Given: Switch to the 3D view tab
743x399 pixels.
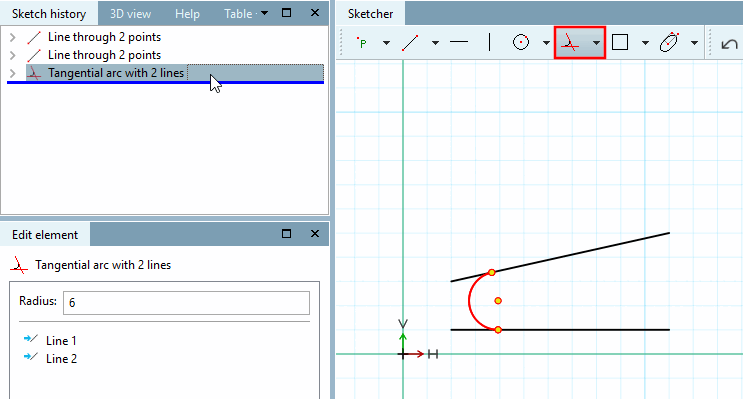Looking at the screenshot, I should pyautogui.click(x=130, y=14).
